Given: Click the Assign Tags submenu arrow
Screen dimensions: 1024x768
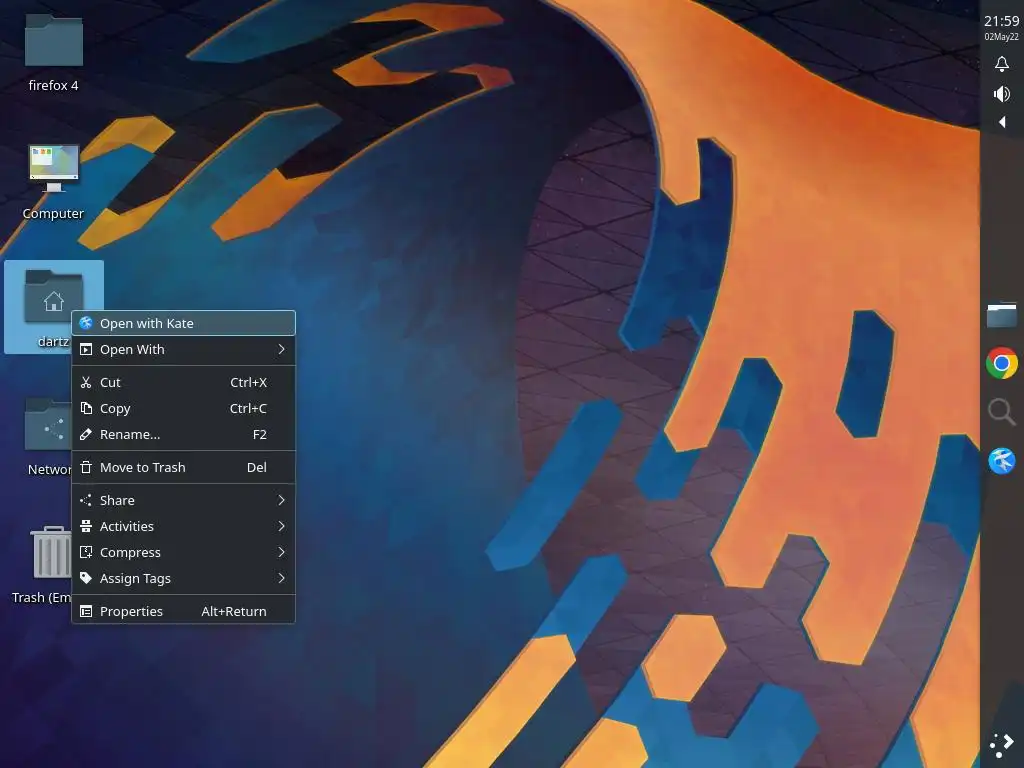Looking at the screenshot, I should [281, 579].
